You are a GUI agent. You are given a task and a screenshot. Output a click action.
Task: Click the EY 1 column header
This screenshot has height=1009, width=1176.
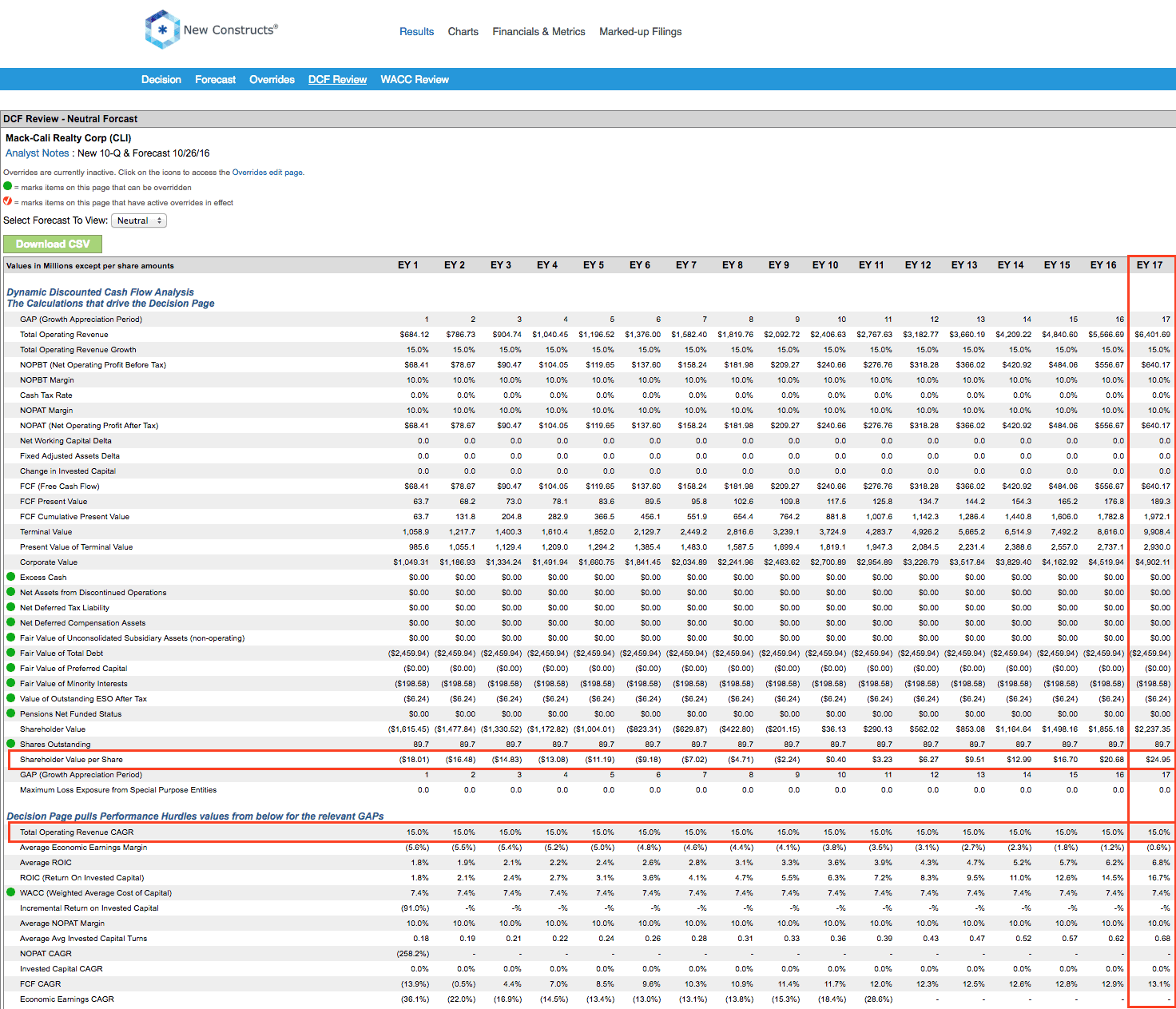408,265
